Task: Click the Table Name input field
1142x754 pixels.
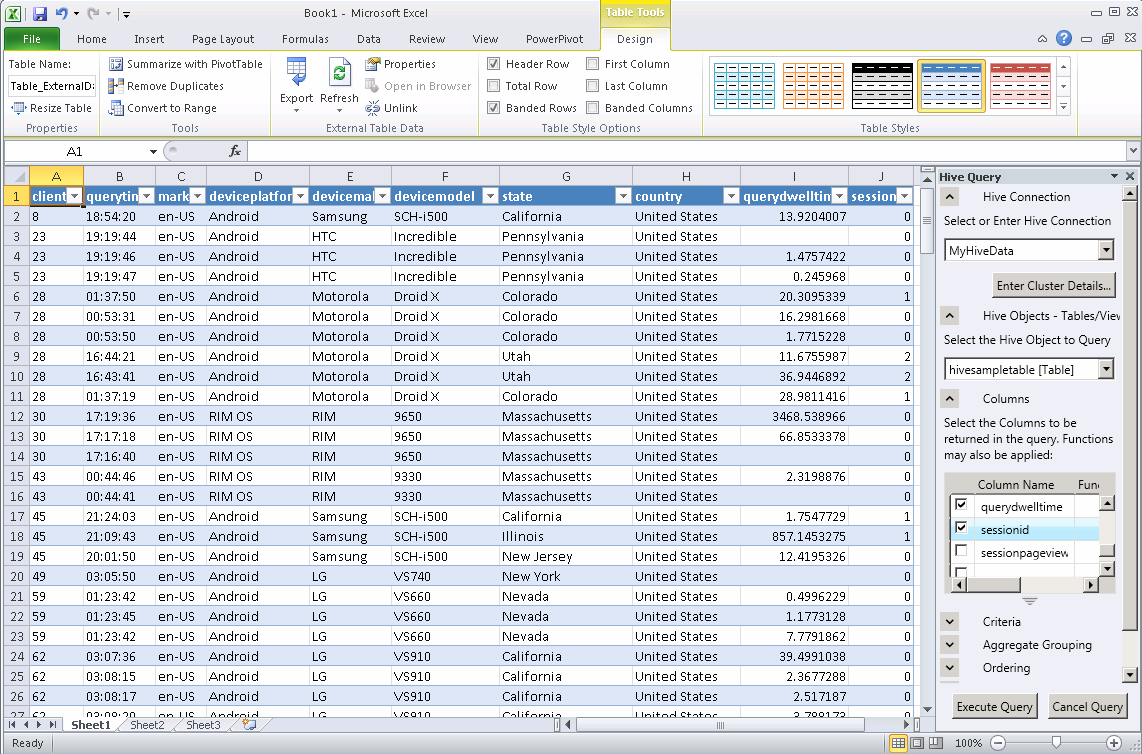Action: [x=51, y=86]
